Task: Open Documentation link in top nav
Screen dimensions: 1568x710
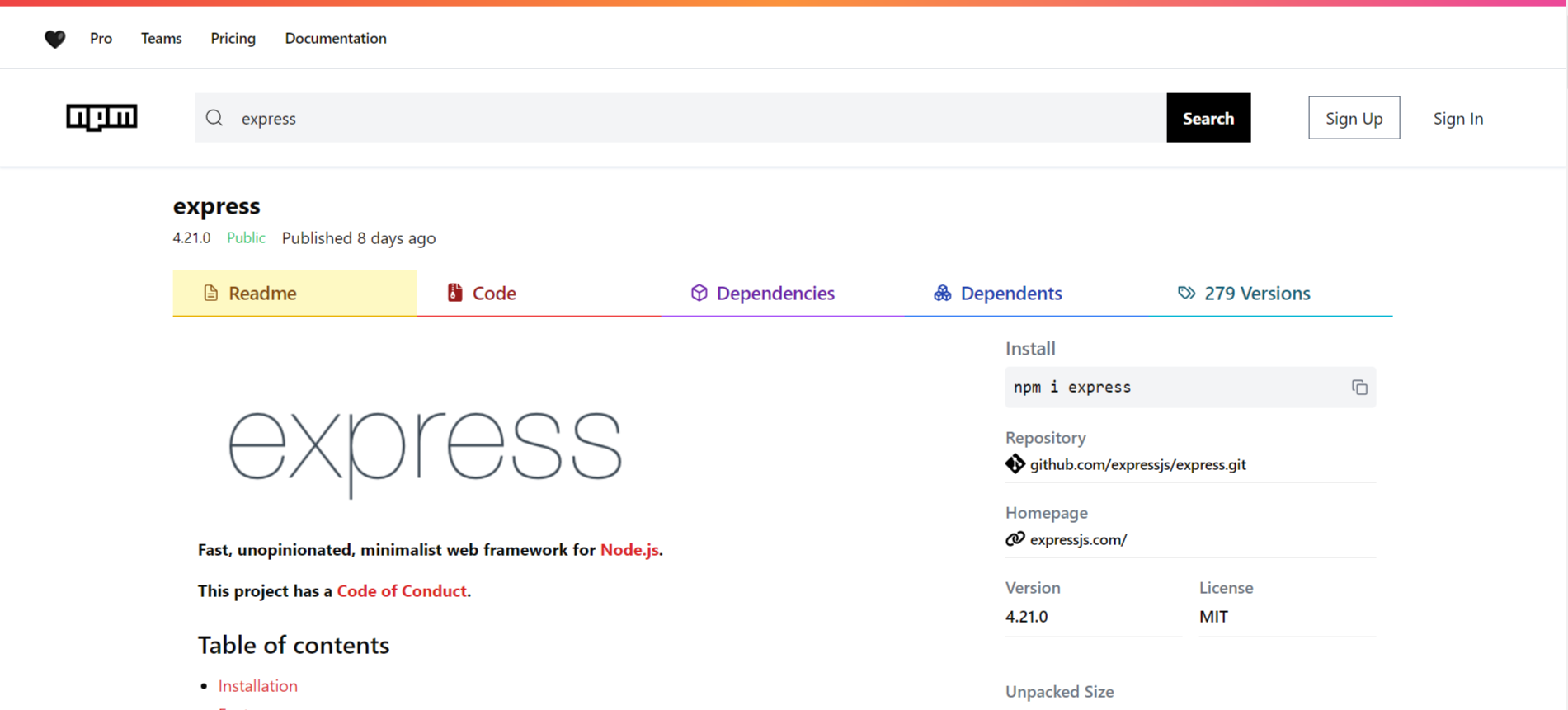Action: click(336, 38)
